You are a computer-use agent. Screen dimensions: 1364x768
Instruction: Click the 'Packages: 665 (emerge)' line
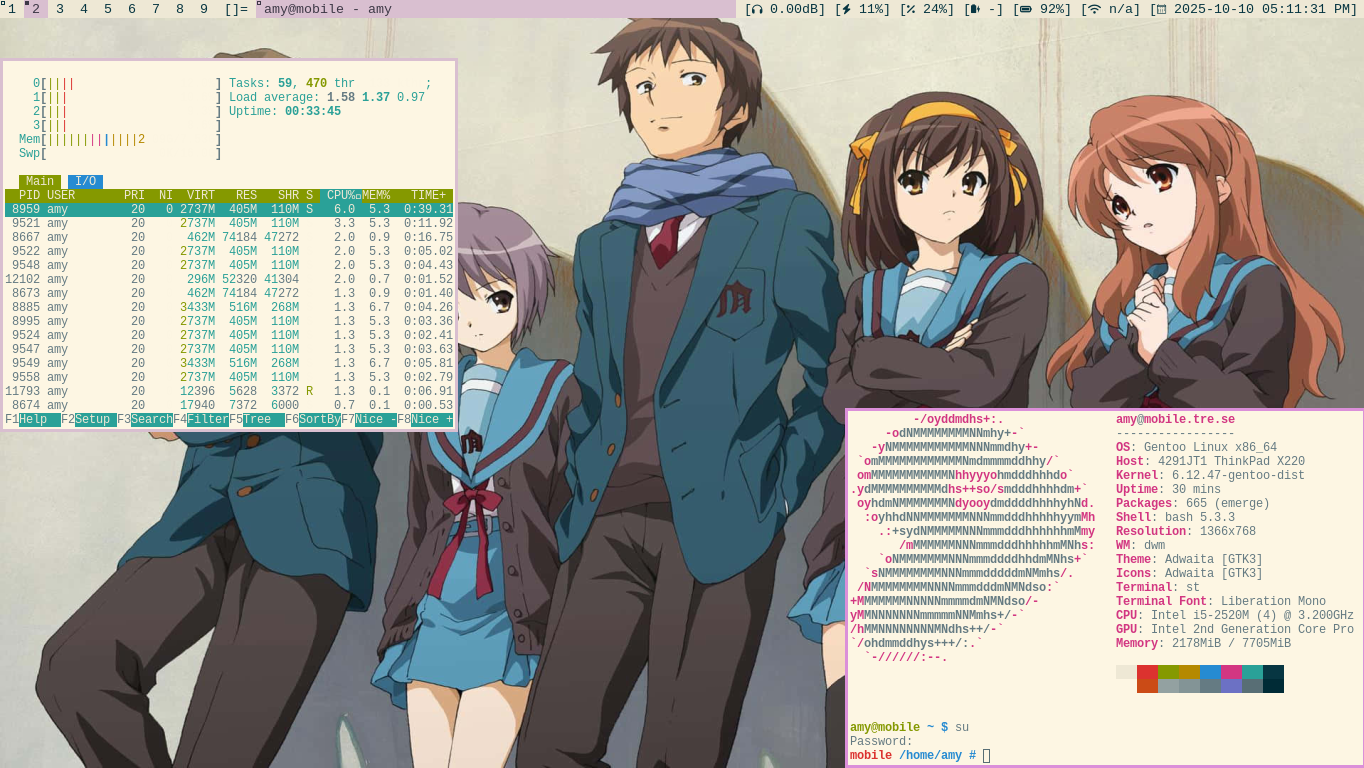point(1193,504)
